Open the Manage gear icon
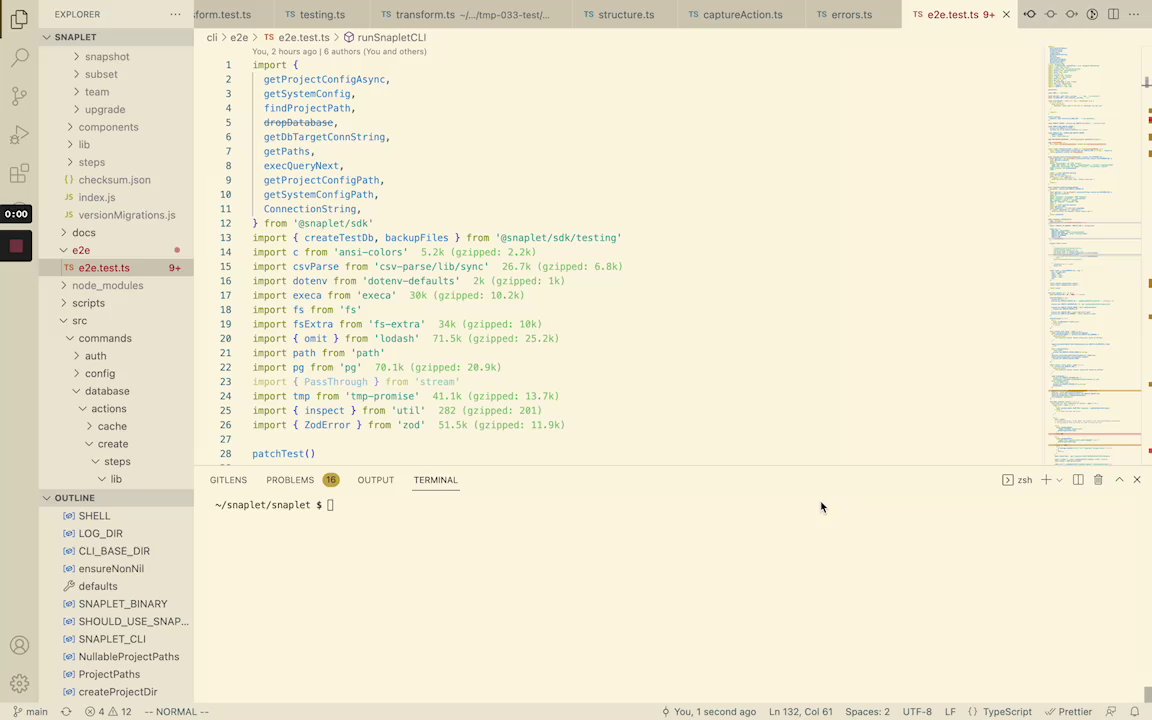1152x720 pixels. click(x=20, y=683)
